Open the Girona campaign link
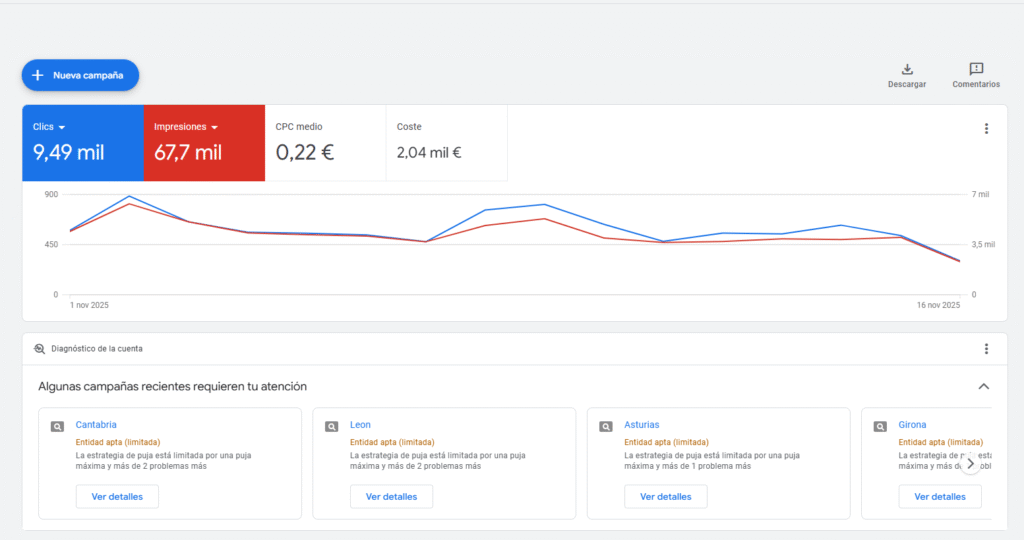Image resolution: width=1024 pixels, height=540 pixels. point(912,424)
